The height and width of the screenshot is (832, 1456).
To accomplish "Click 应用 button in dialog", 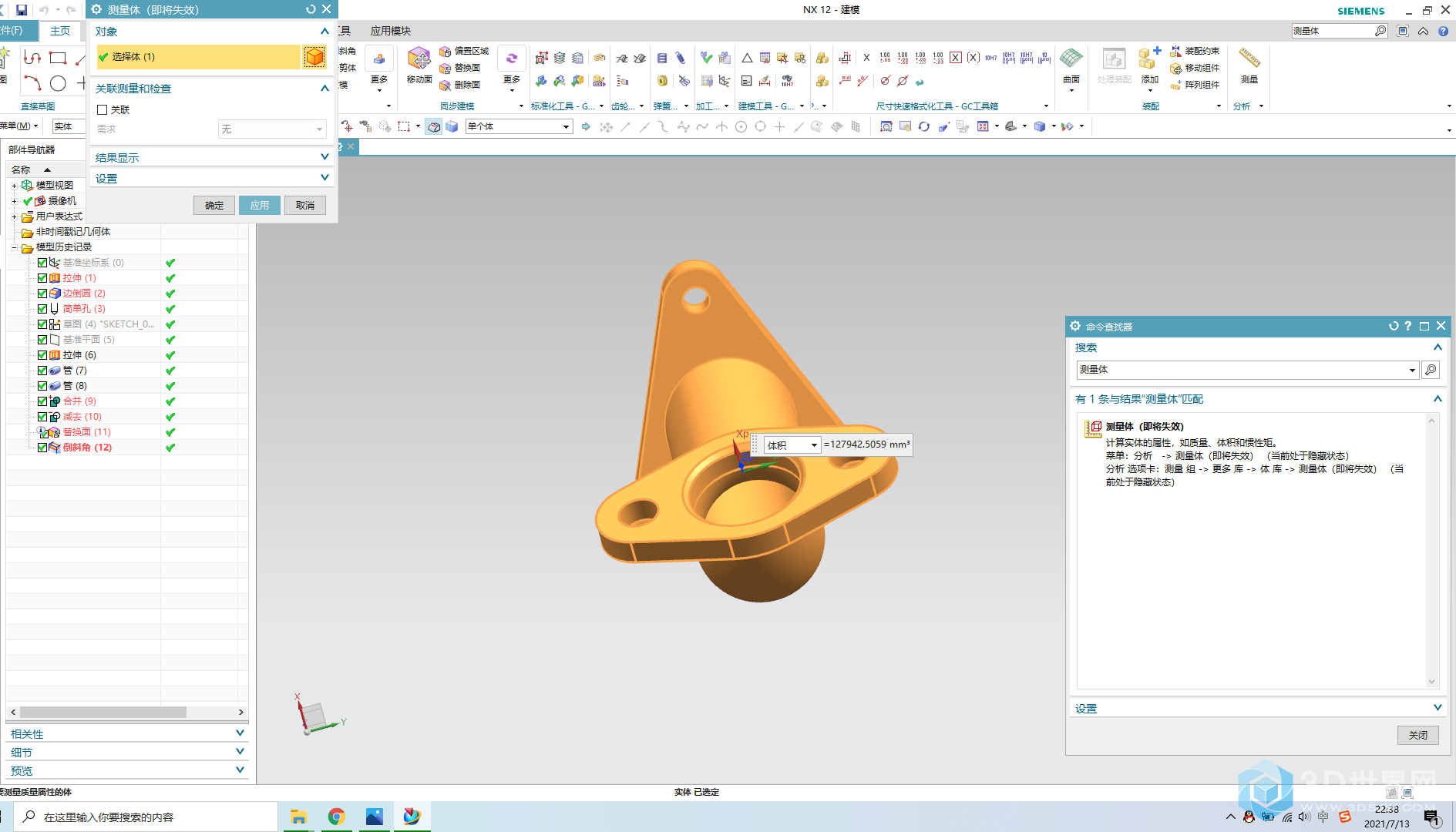I will point(260,206).
